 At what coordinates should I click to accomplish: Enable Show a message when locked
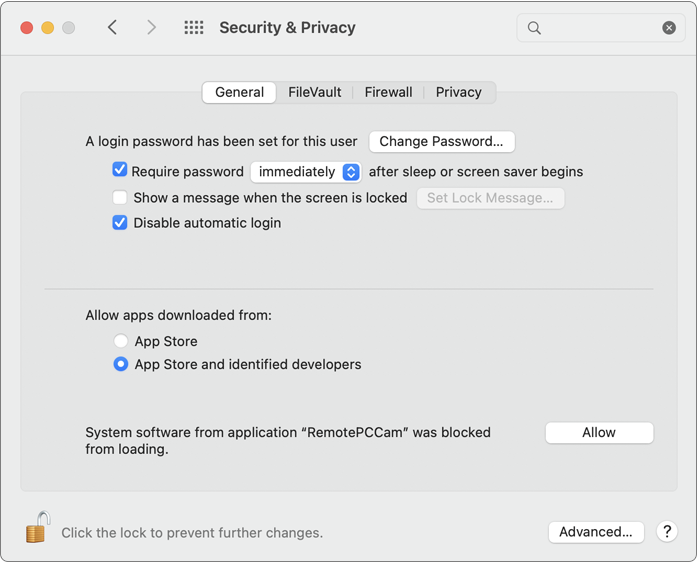[x=120, y=198]
